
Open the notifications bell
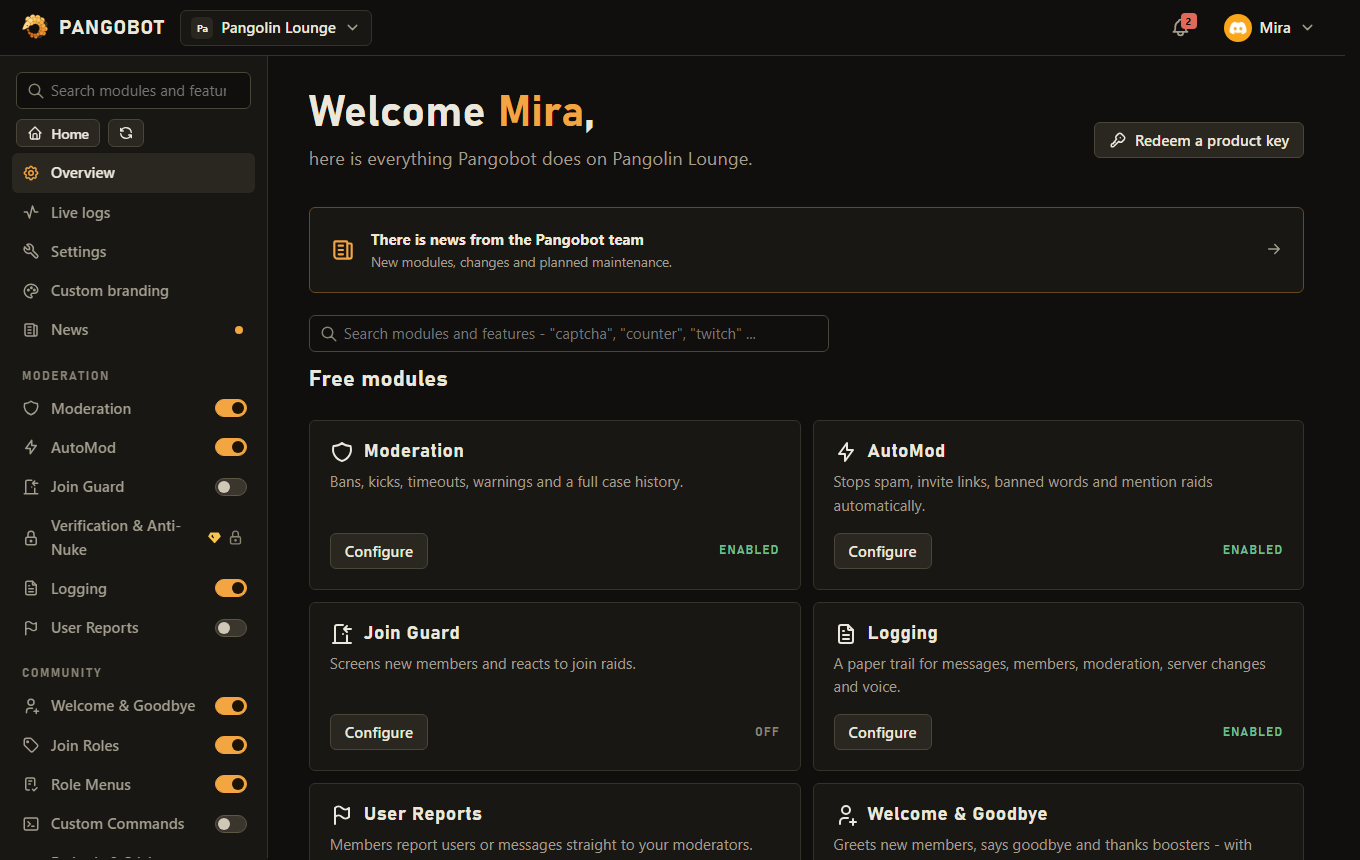tap(1181, 28)
